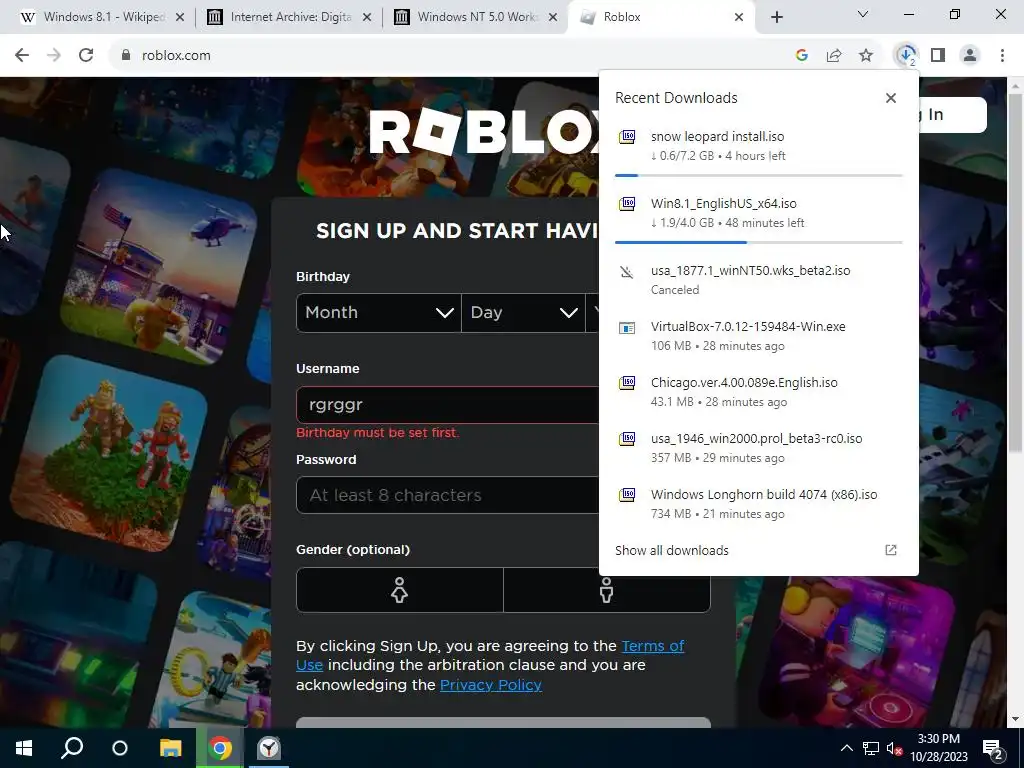The width and height of the screenshot is (1024, 768).
Task: Select the female gender icon
Action: click(400, 590)
